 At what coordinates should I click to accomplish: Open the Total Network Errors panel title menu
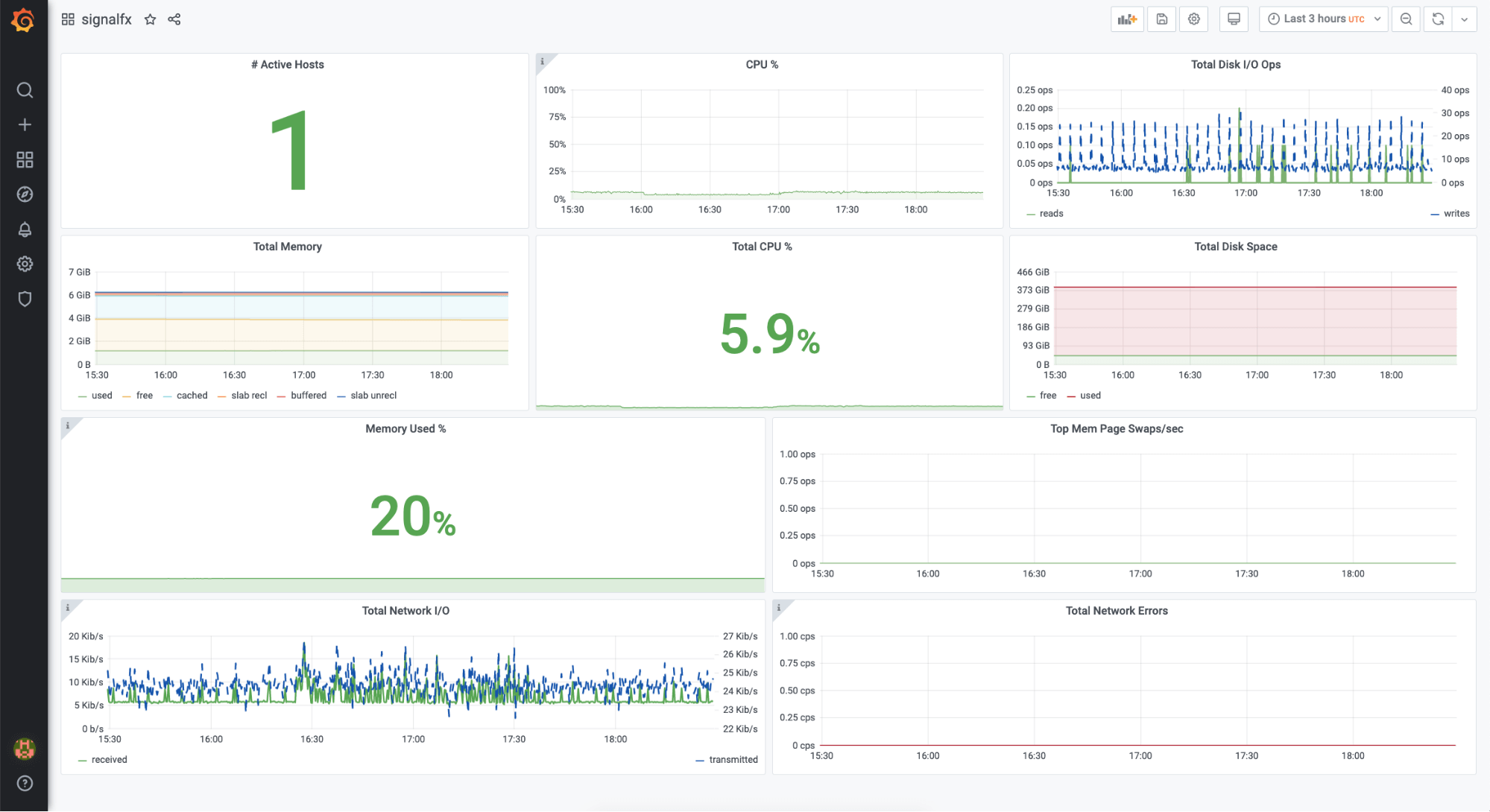coord(1116,611)
